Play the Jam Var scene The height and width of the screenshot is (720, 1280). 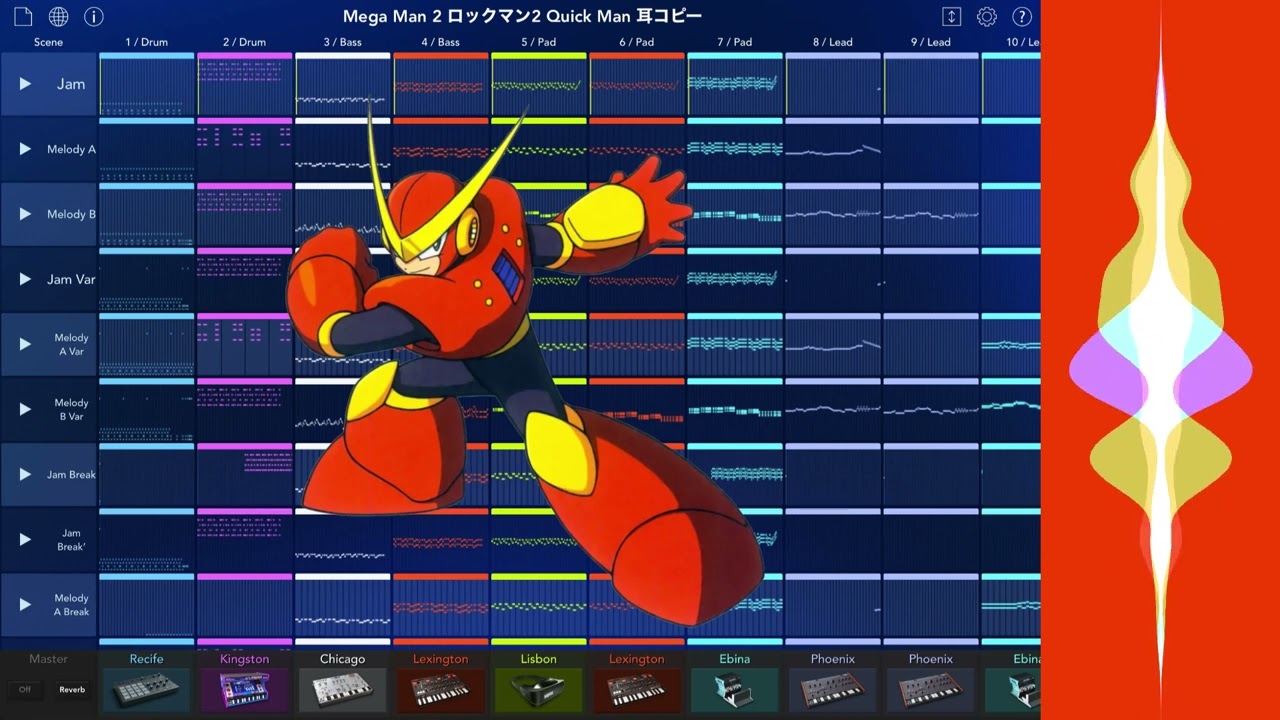pyautogui.click(x=25, y=279)
